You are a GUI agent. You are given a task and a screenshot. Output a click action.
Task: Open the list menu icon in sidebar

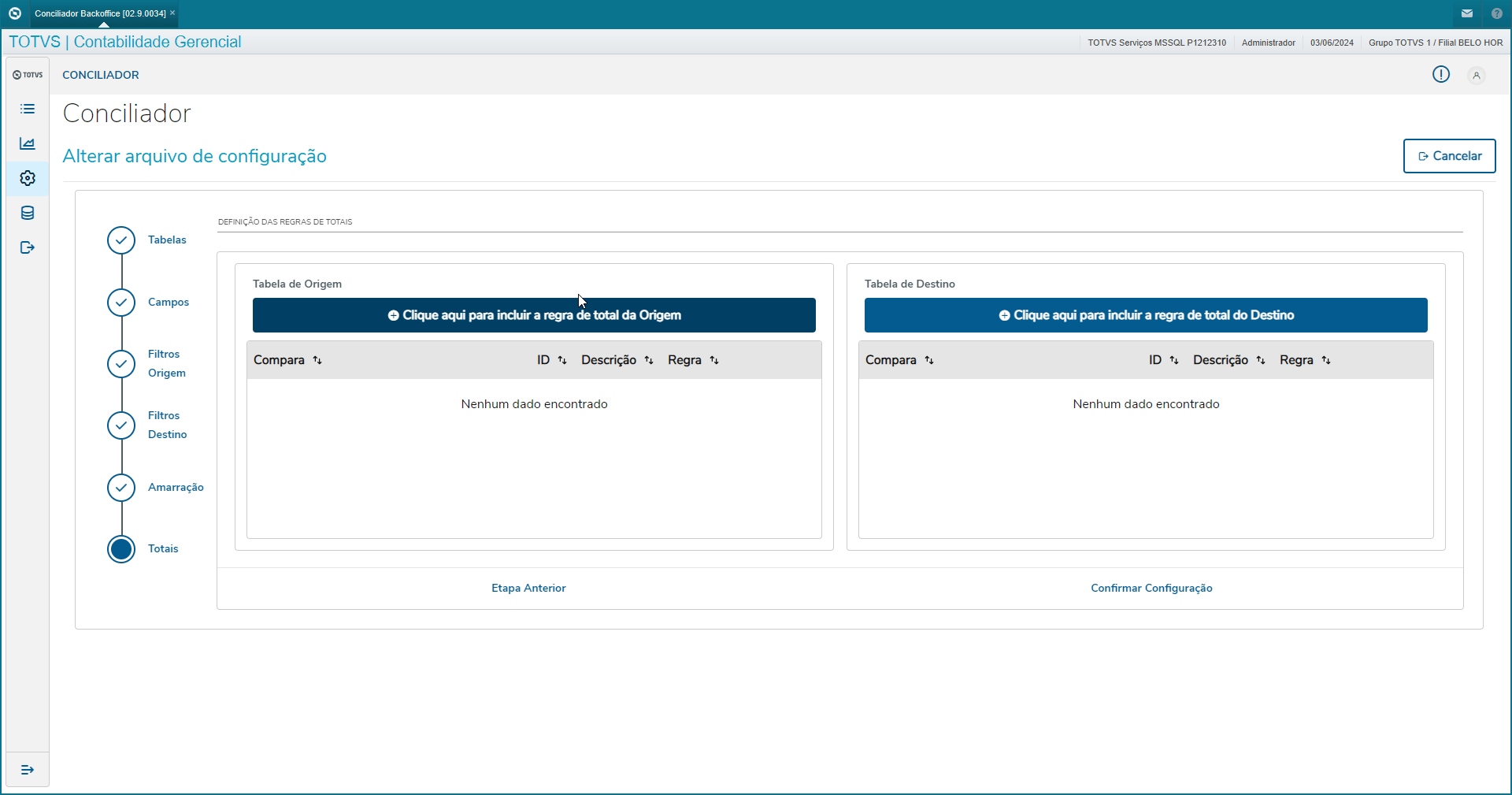point(28,109)
